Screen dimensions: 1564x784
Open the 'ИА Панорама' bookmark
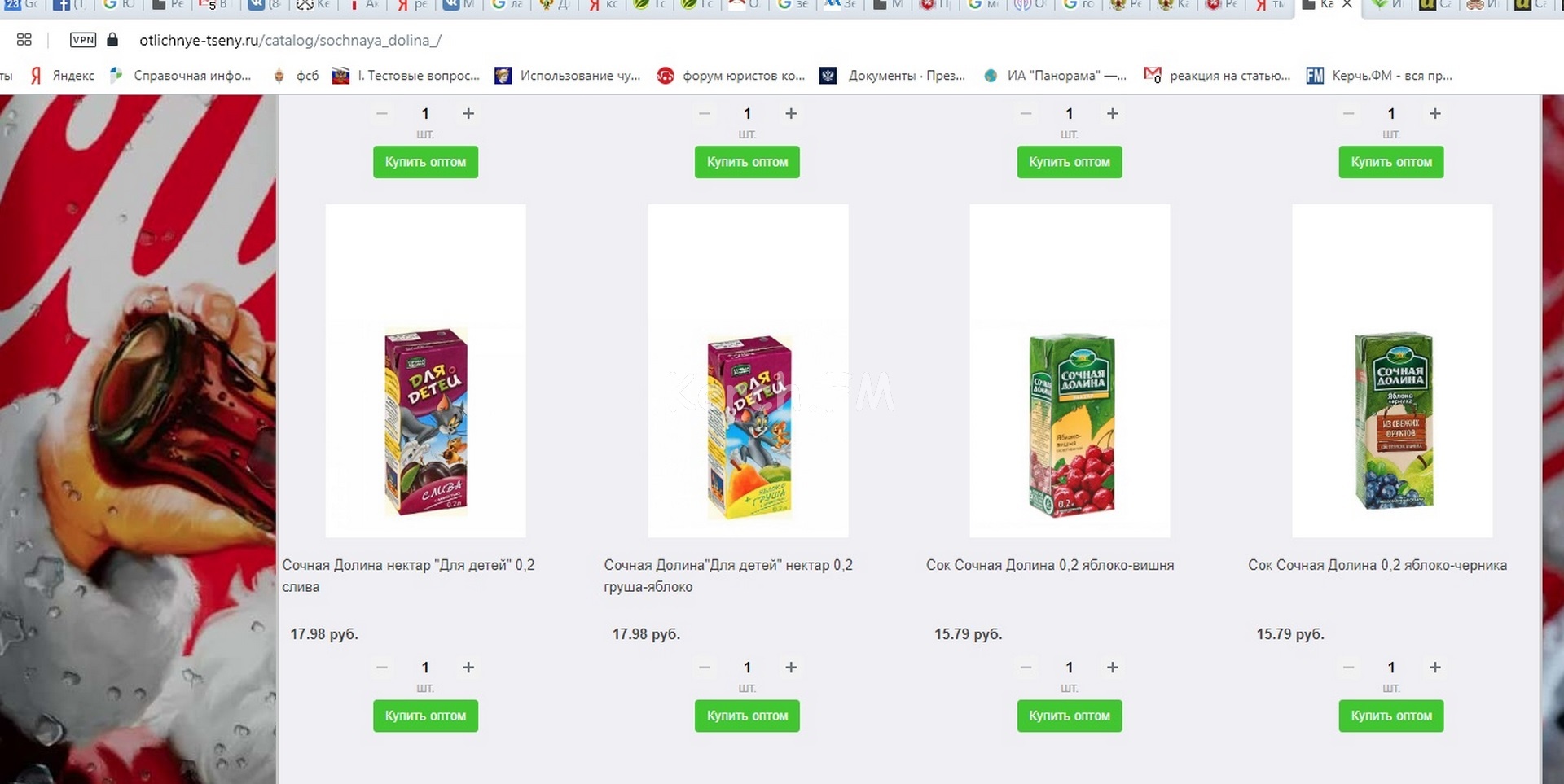pos(1055,76)
